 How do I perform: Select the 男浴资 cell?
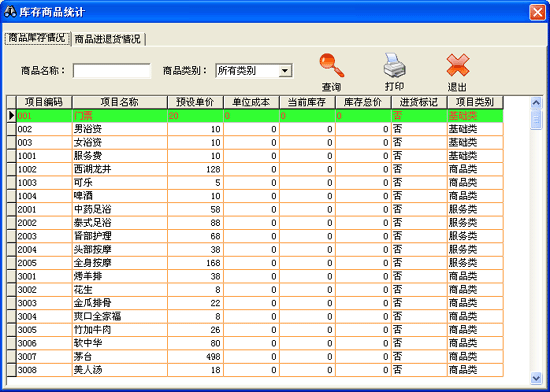120,129
